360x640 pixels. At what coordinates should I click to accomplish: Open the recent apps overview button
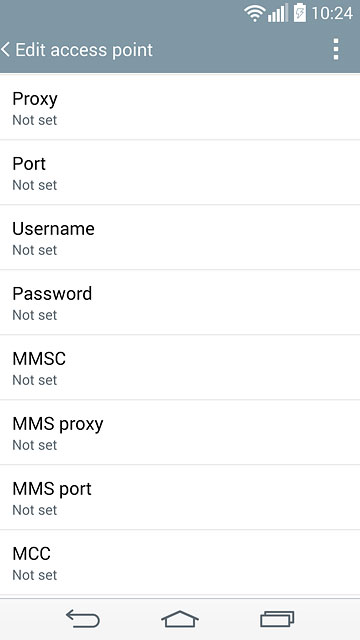pyautogui.click(x=277, y=618)
